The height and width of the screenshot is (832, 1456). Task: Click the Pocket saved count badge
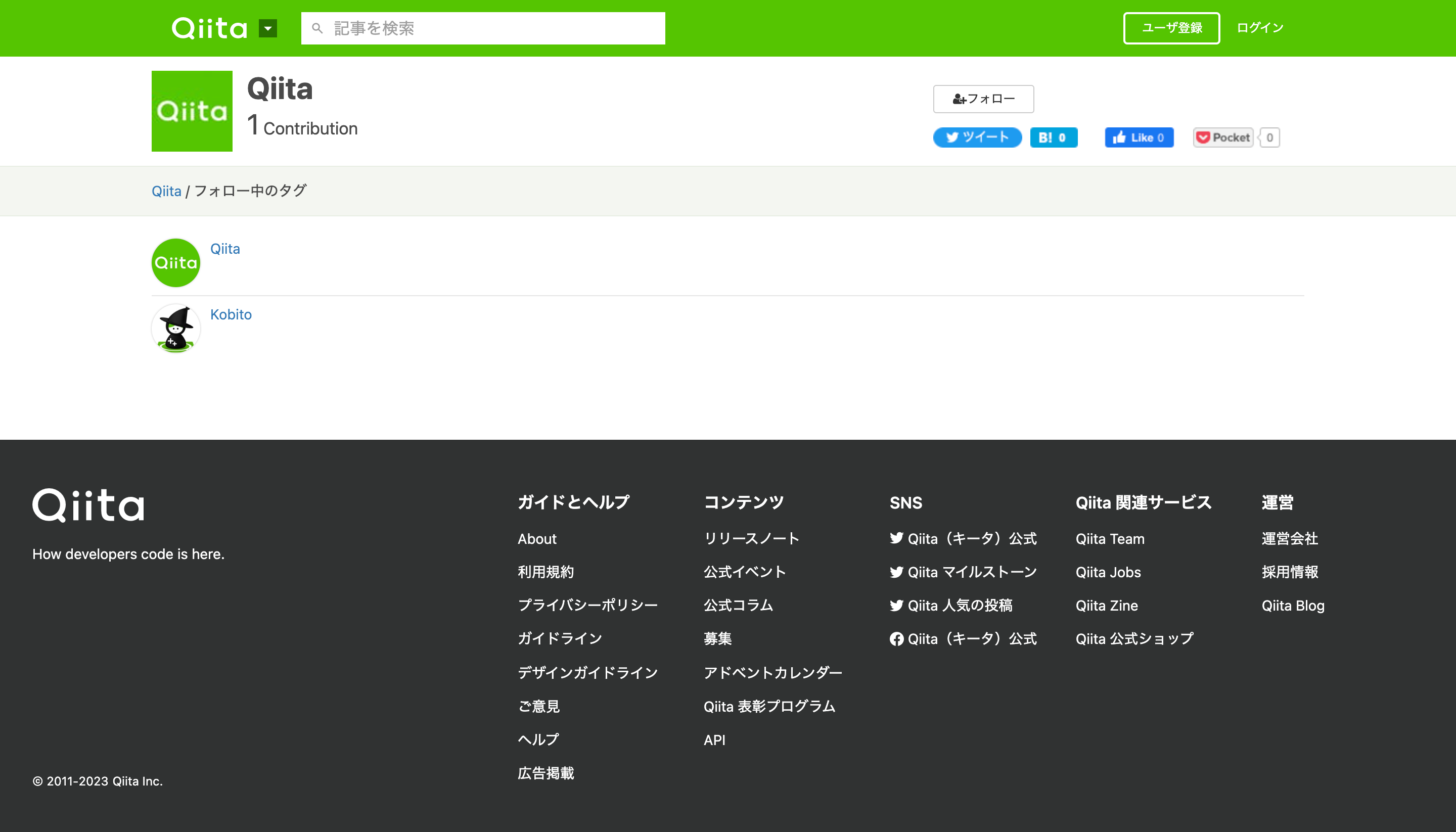pyautogui.click(x=1268, y=137)
